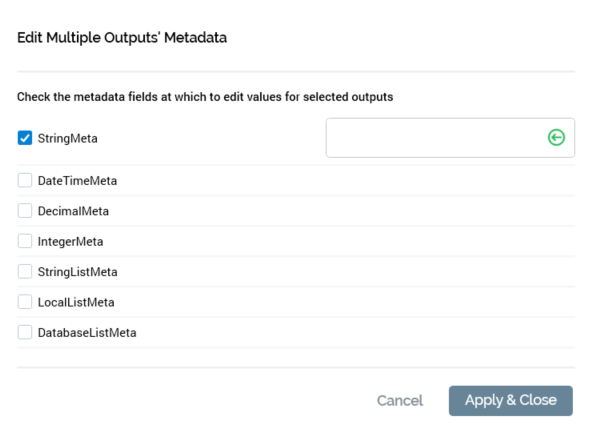
Task: Click the DecimalMeta label text
Action: pos(73,211)
